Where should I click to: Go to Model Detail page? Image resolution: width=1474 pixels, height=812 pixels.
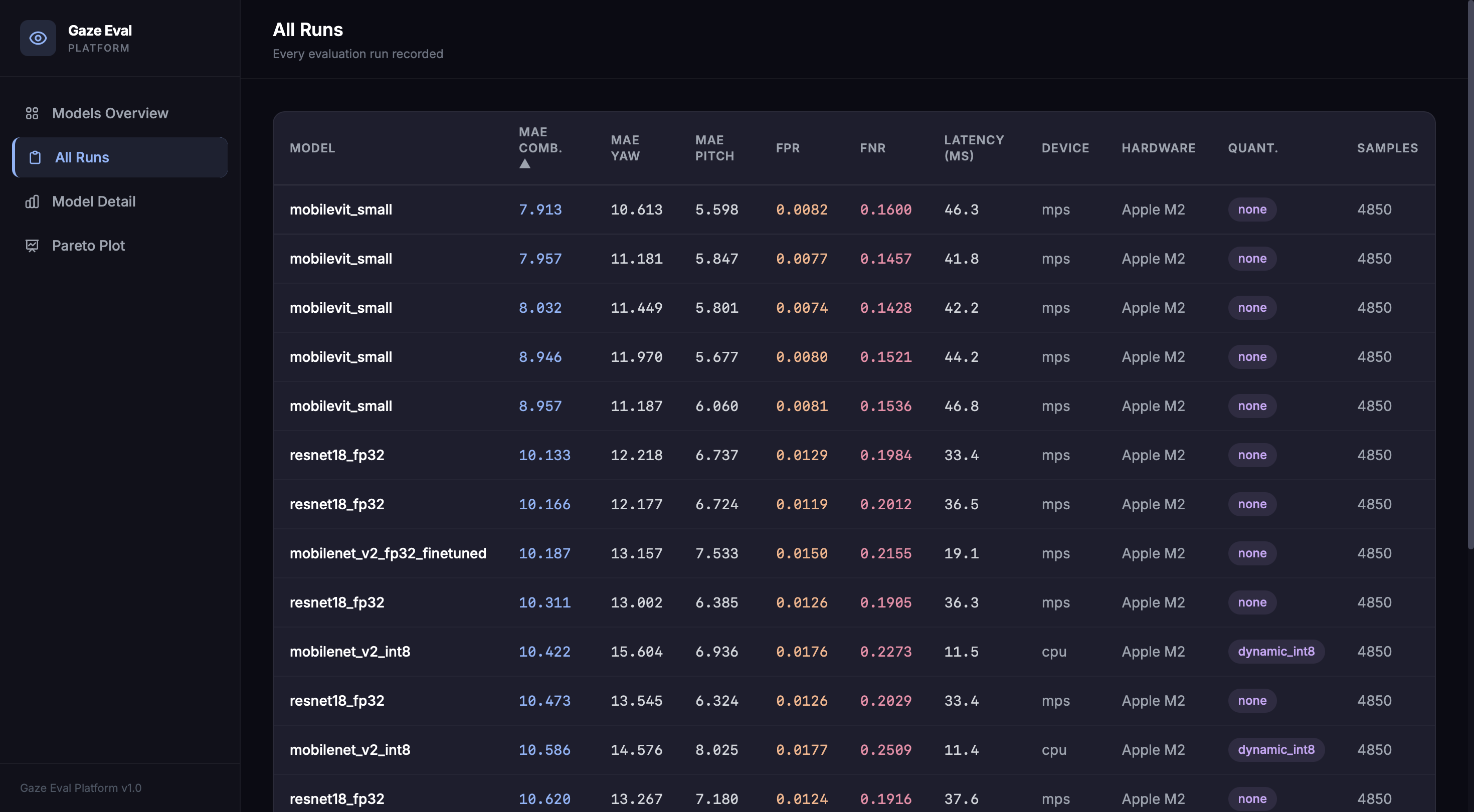tap(120, 201)
